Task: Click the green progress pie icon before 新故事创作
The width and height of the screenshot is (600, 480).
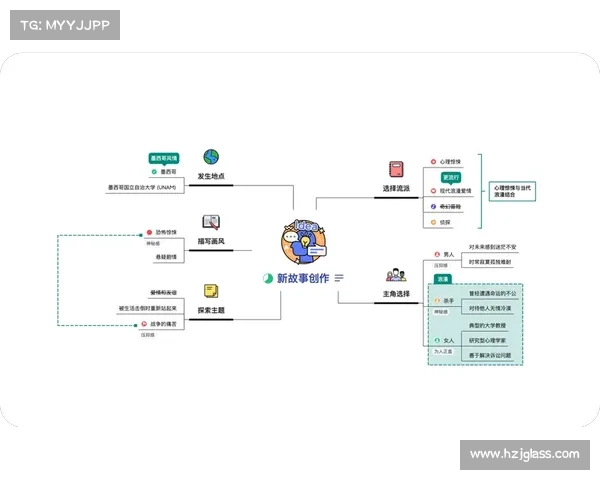Action: [x=267, y=277]
